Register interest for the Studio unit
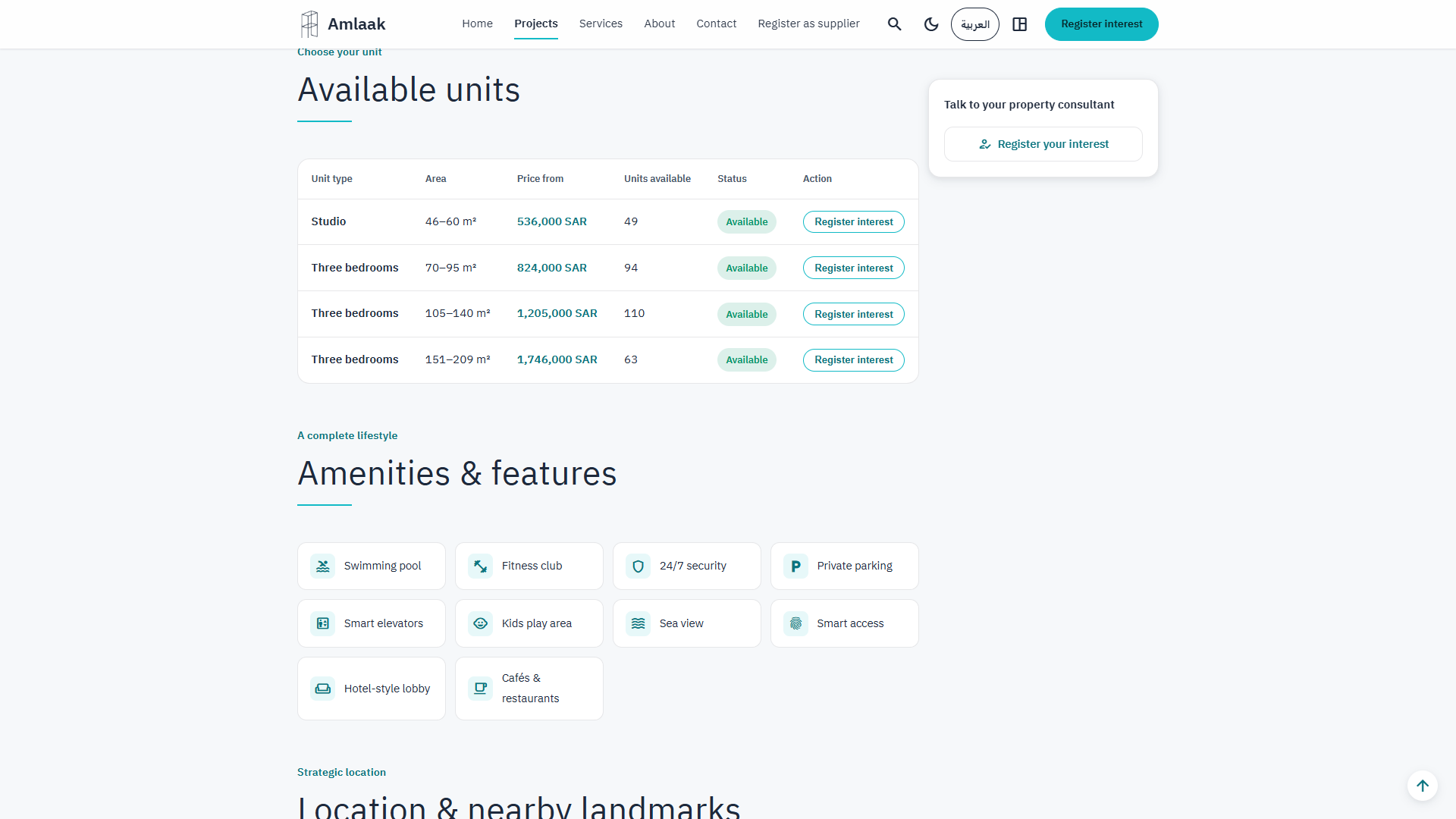Screen dimensions: 1456x819 [854, 221]
